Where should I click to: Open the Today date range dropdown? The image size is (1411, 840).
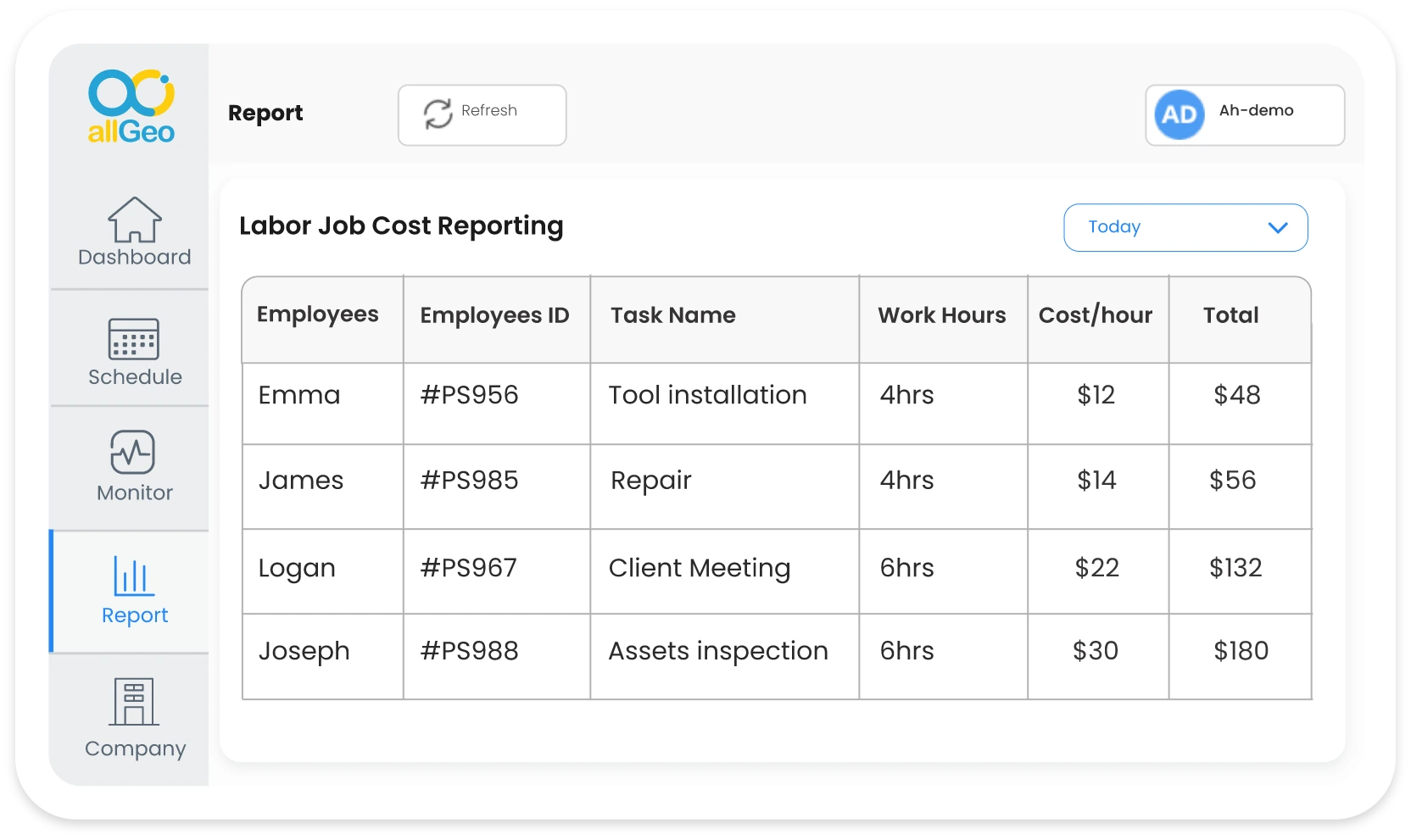coord(1185,227)
